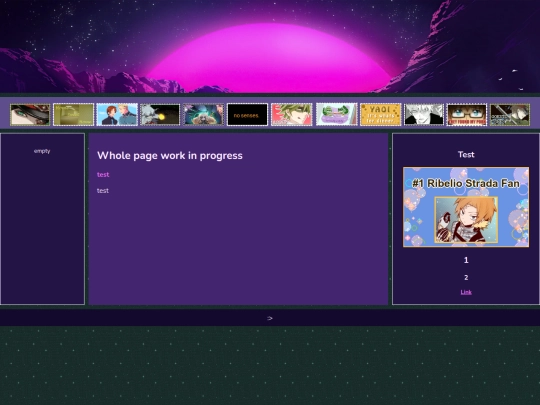Click the "1" heading in right panel
This screenshot has width=540, height=405.
(466, 260)
